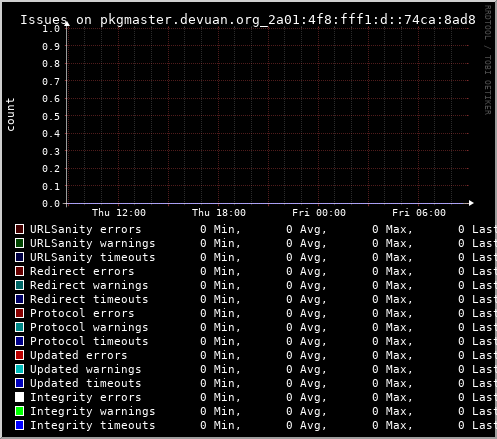This screenshot has width=497, height=439.
Task: Click the RRDTOOL / TOBI OETIKER watermark
Action: pos(487,60)
